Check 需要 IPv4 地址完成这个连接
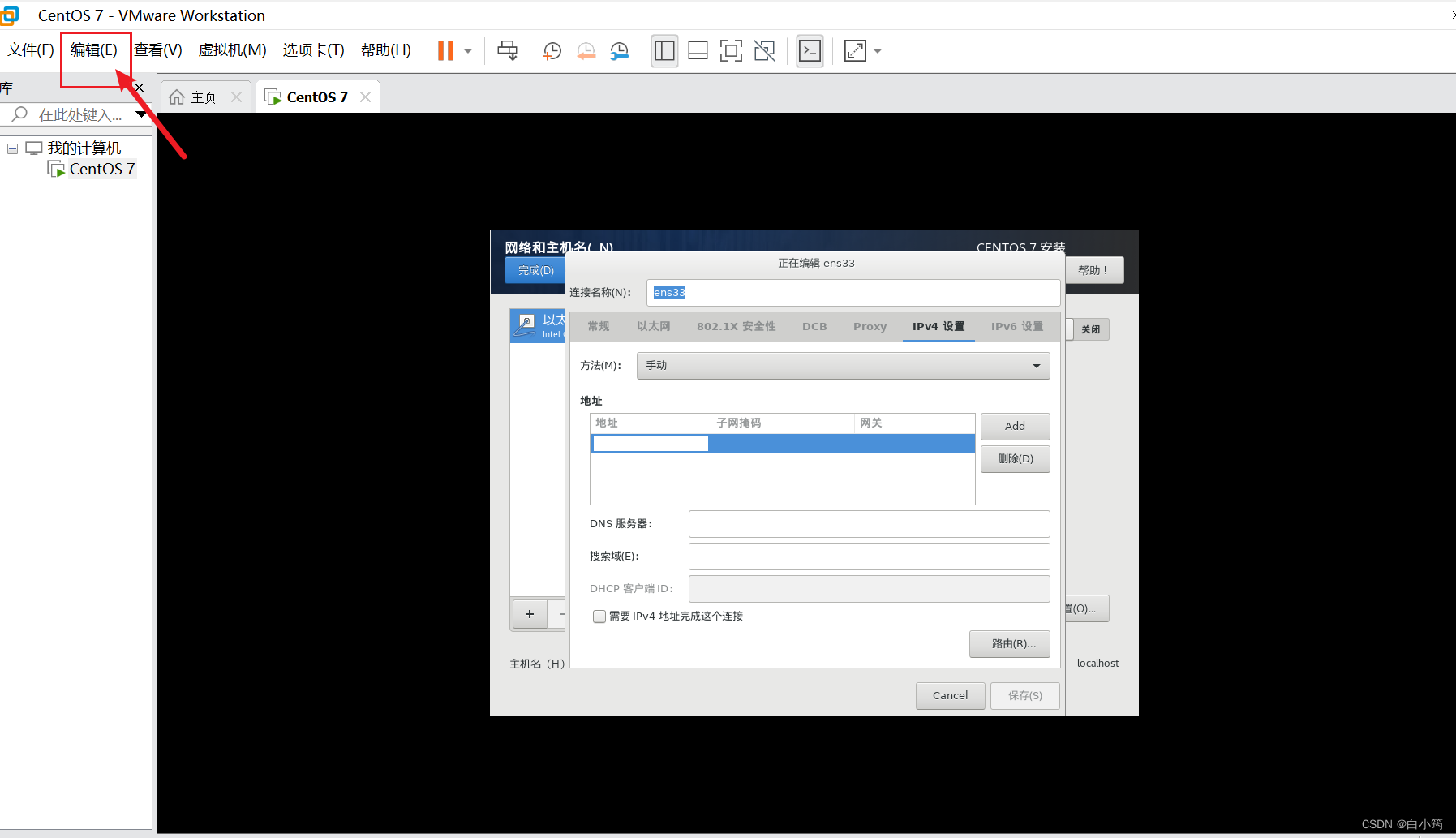This screenshot has width=1456, height=838. (x=599, y=617)
